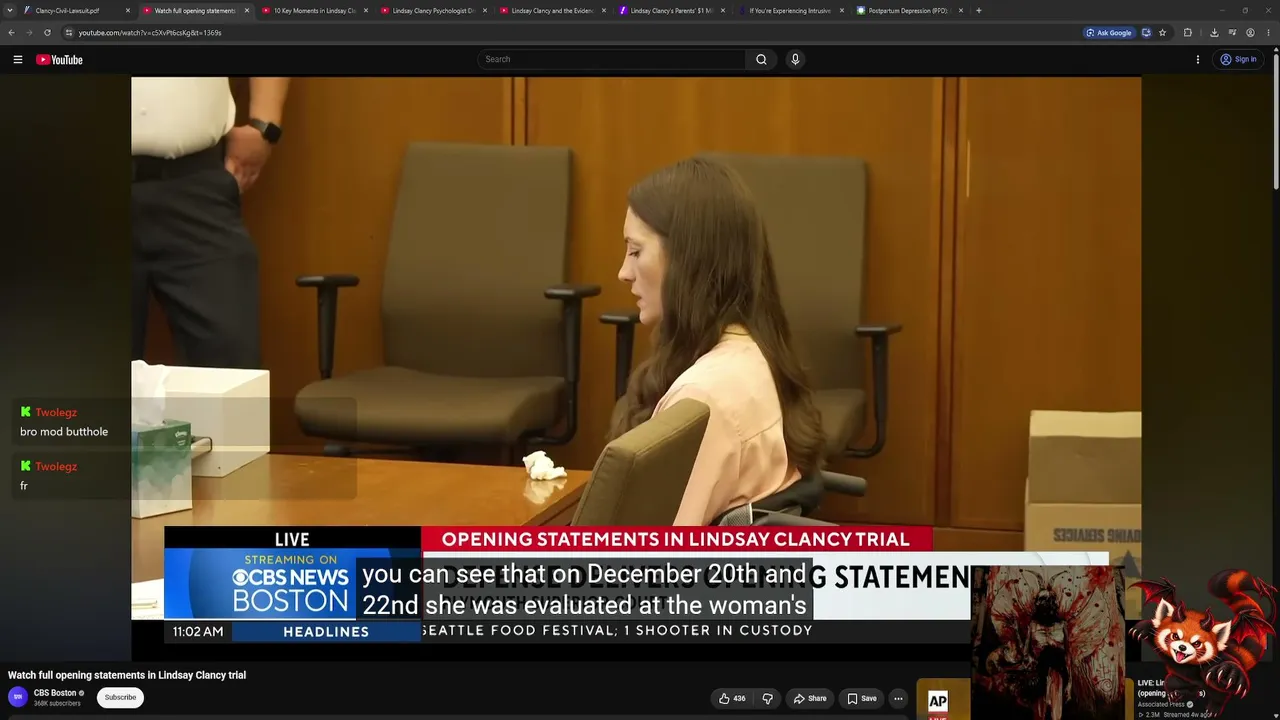Open the media control icon in browser toolbar

(x=1232, y=33)
